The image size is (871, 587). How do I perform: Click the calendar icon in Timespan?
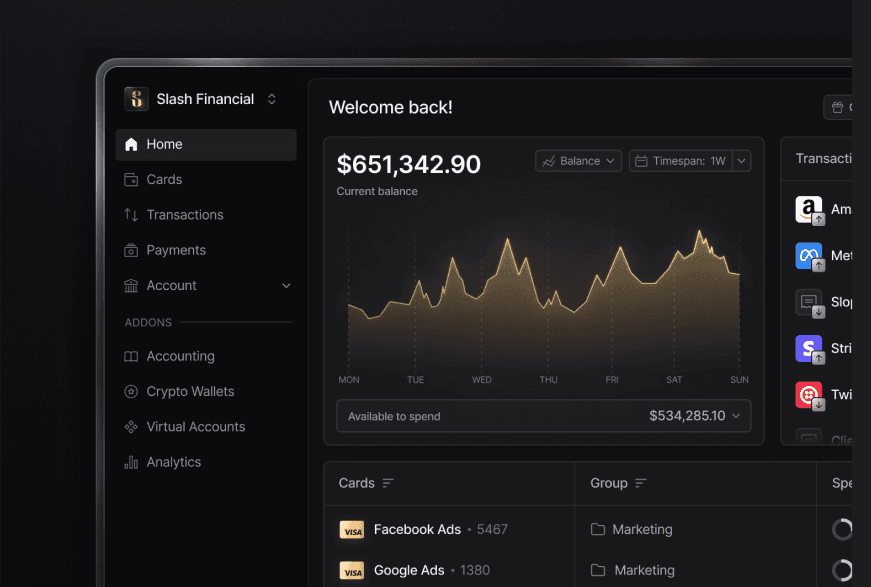pos(641,161)
